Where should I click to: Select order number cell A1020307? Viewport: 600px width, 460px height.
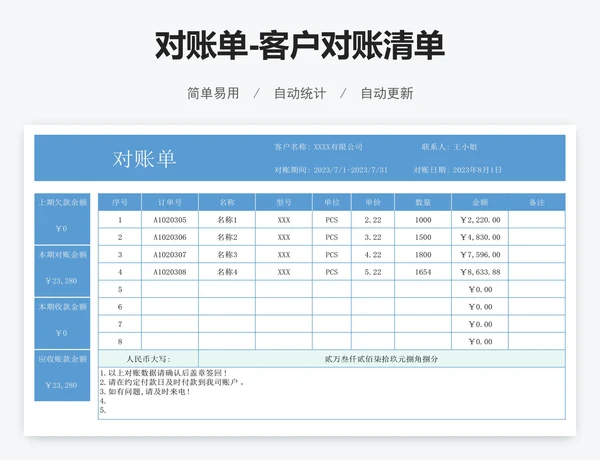click(170, 255)
